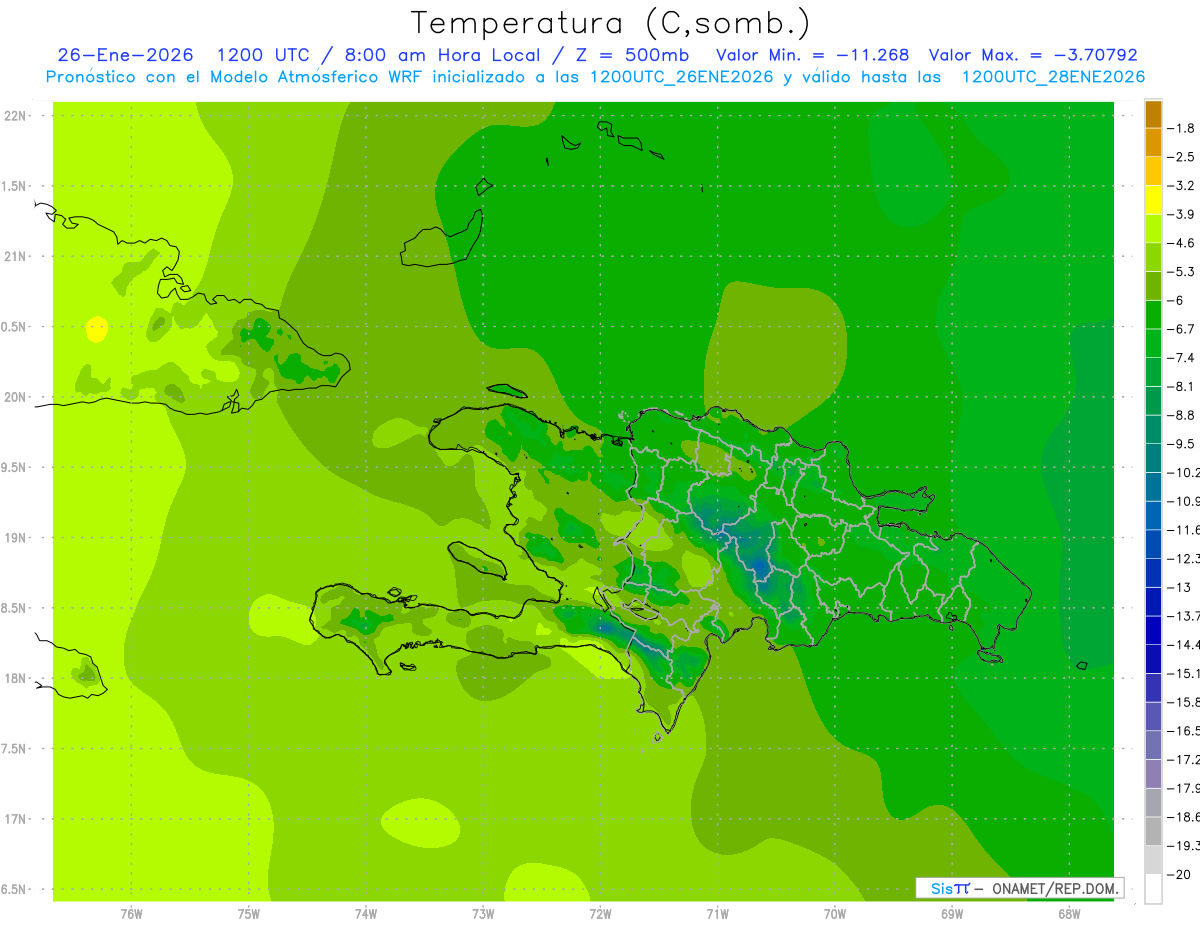Select the date text '26-Ene-2026'
The height and width of the screenshot is (927, 1200).
click(x=126, y=56)
